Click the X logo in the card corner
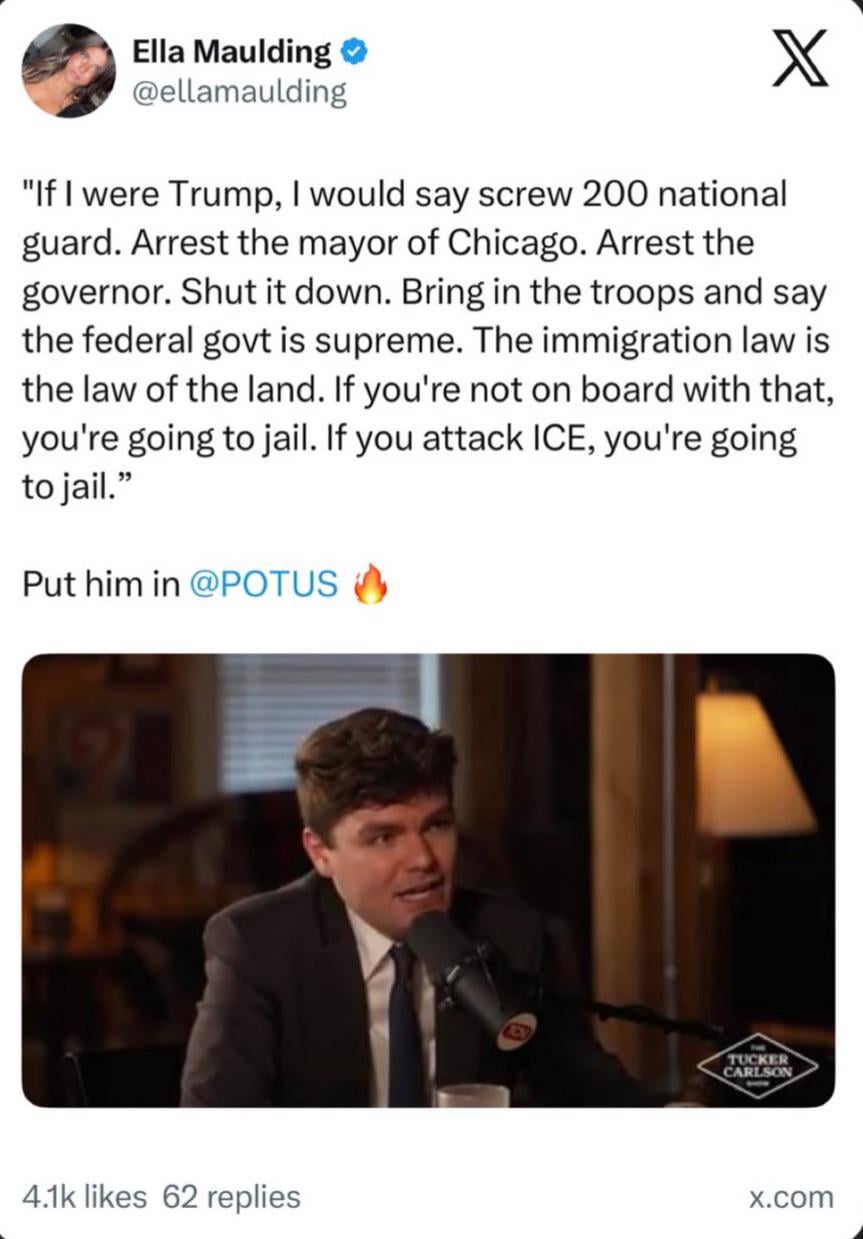The width and height of the screenshot is (863, 1239). (799, 59)
